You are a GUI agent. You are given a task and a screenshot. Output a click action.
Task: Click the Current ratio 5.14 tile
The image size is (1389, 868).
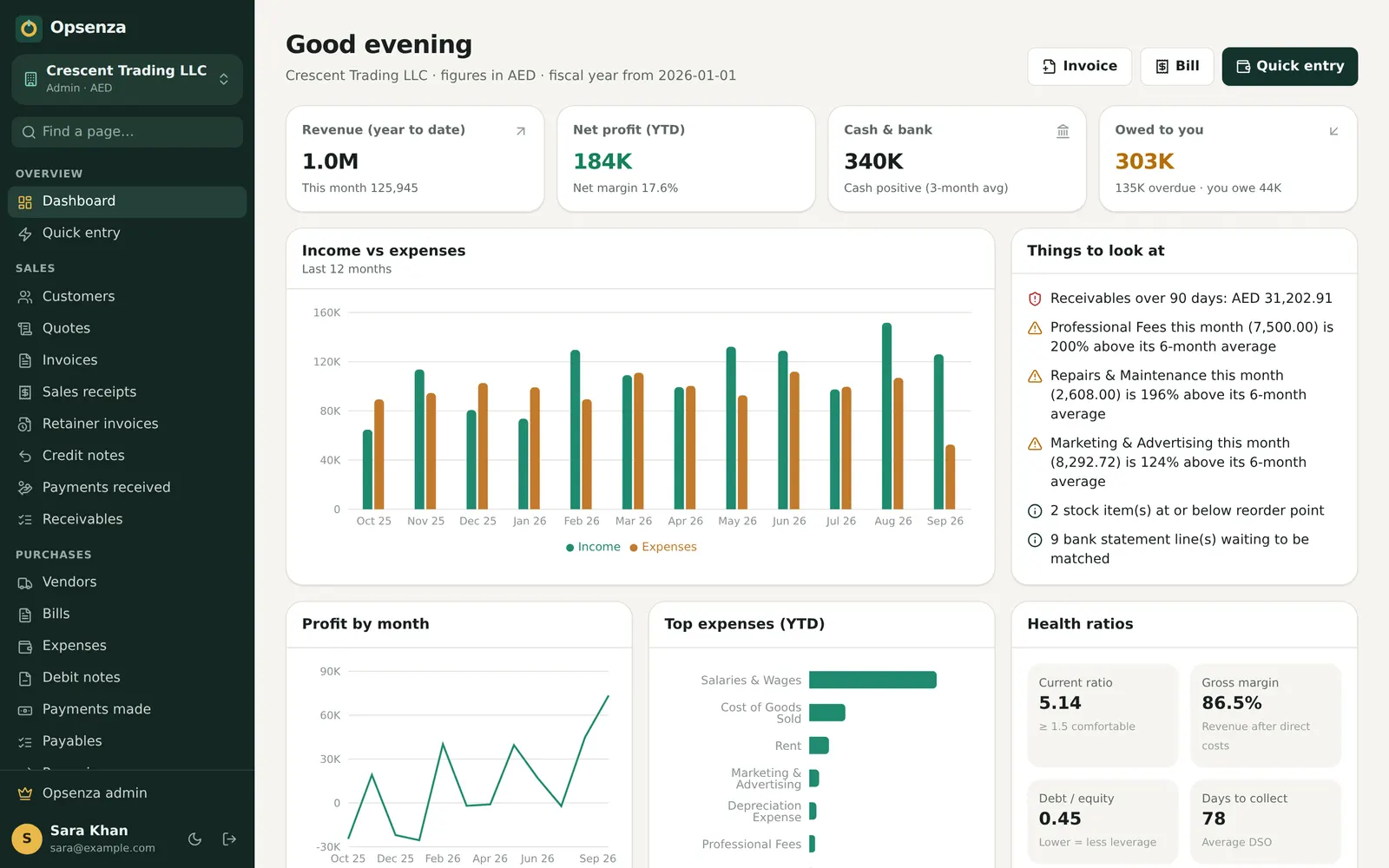[1103, 715]
